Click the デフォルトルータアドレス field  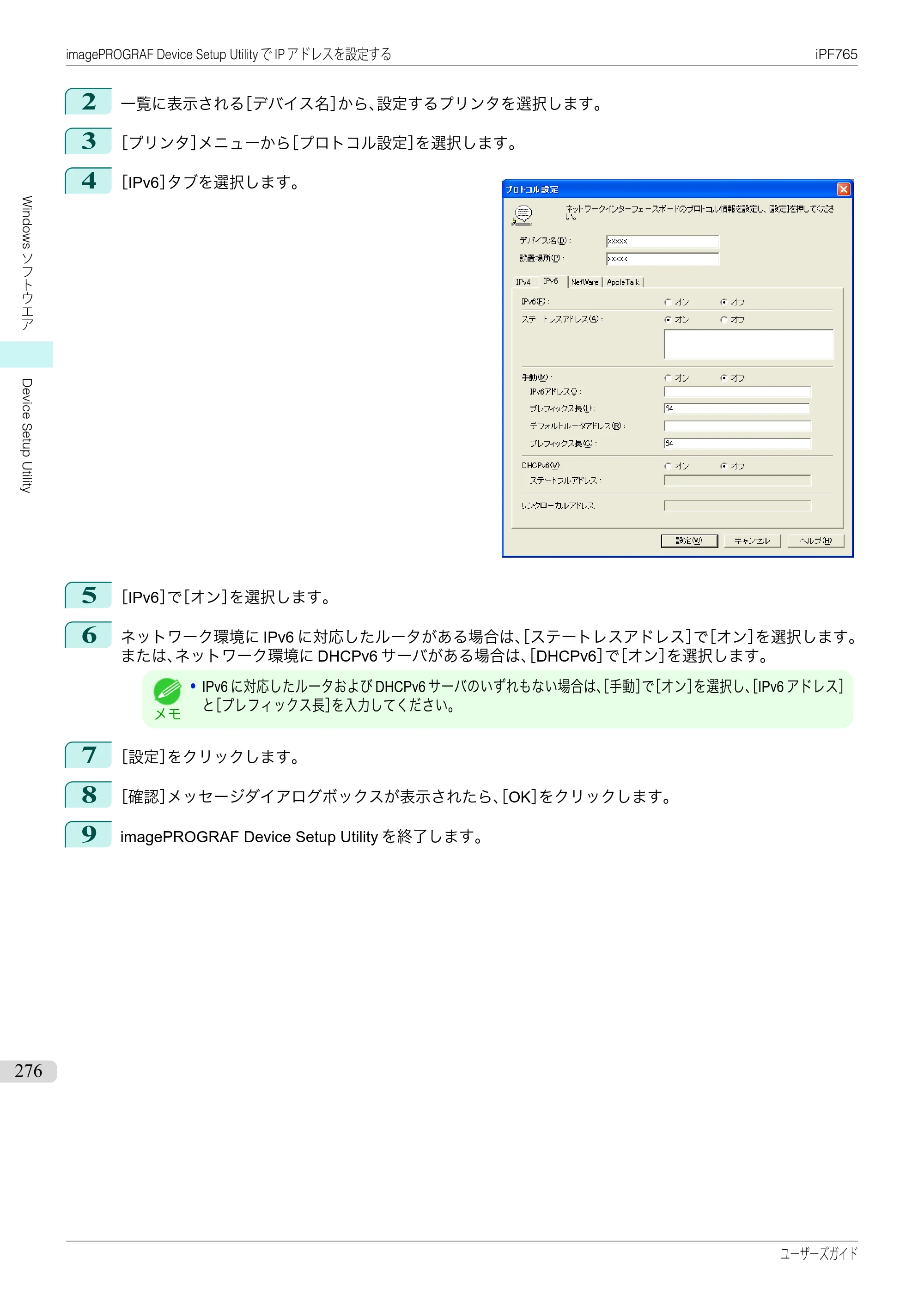pyautogui.click(x=737, y=426)
